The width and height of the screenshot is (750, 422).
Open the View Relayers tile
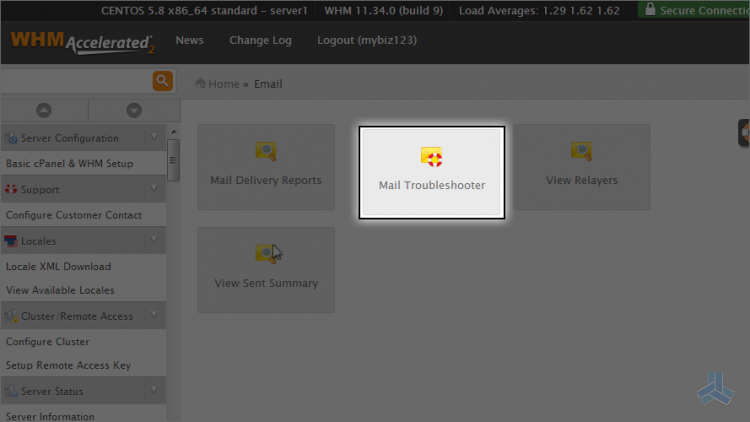[582, 167]
